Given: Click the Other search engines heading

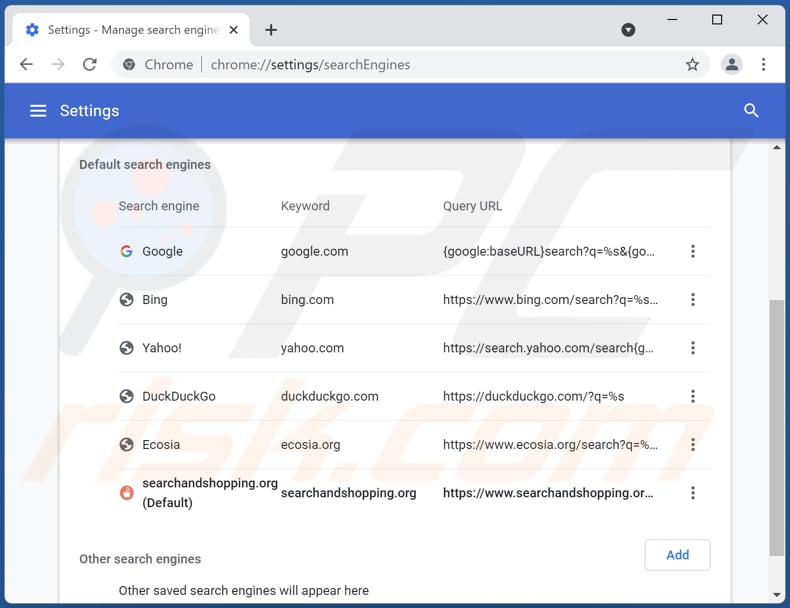Looking at the screenshot, I should pyautogui.click(x=140, y=559).
